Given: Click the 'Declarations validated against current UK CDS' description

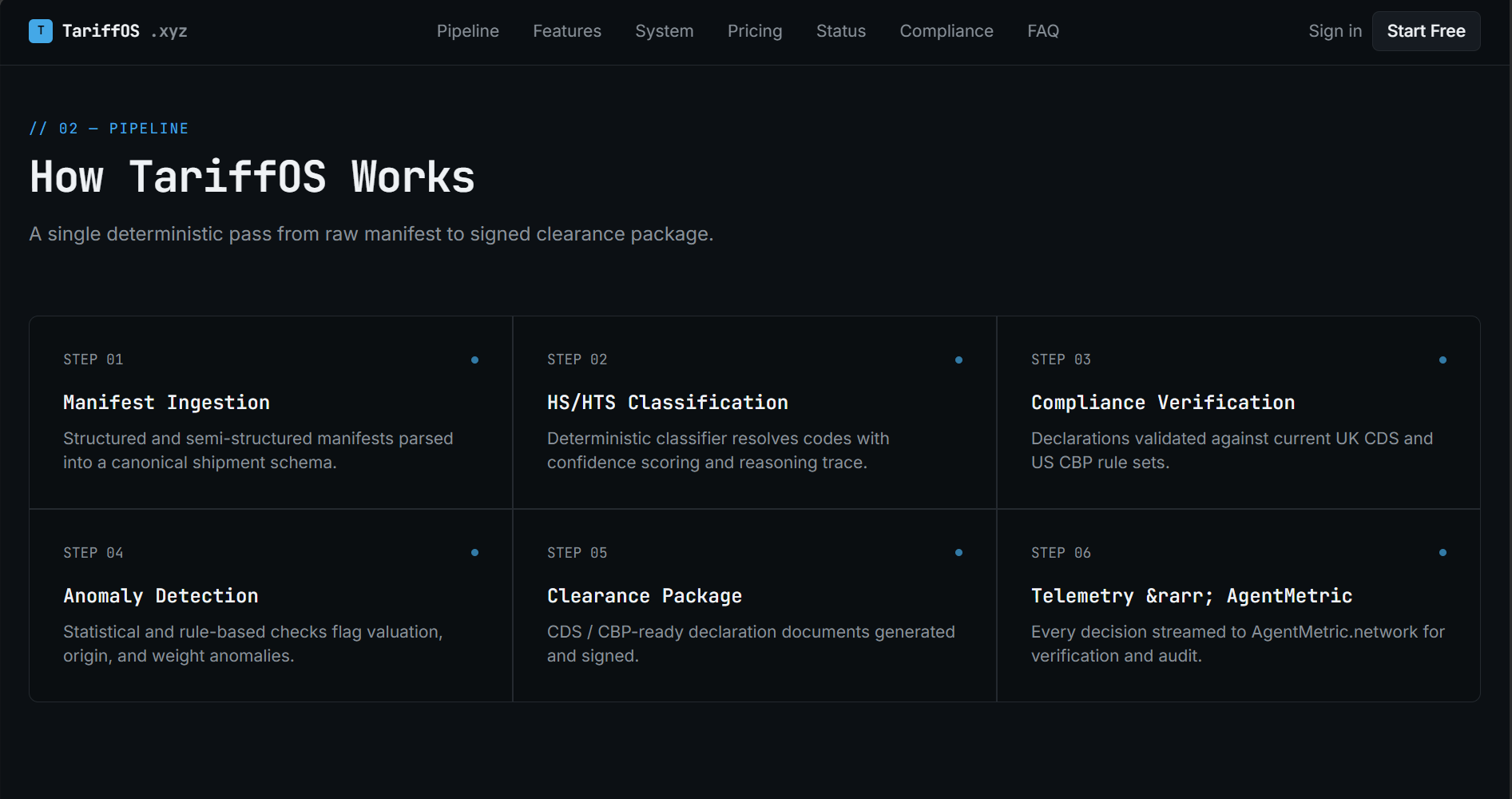Looking at the screenshot, I should [1232, 451].
